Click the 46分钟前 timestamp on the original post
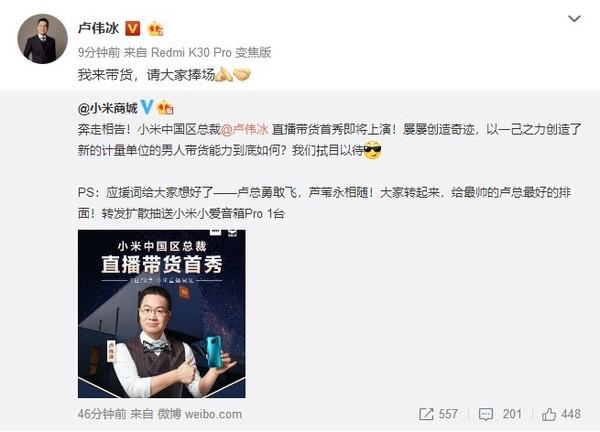Image resolution: width=600 pixels, height=432 pixels. point(102,414)
